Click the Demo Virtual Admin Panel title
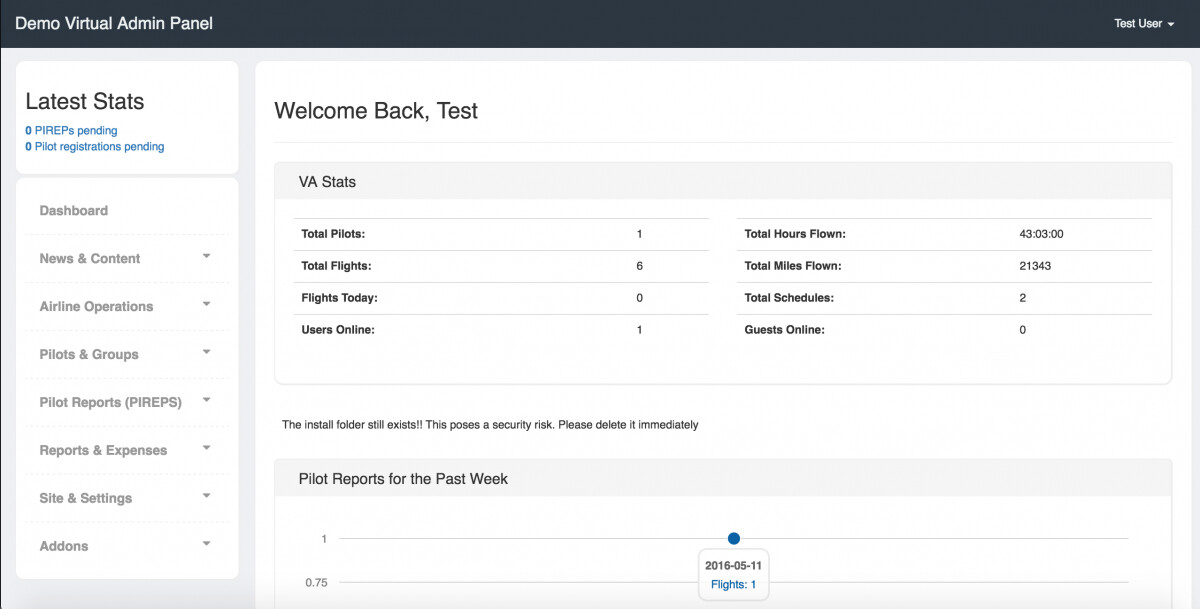The height and width of the screenshot is (609, 1200). [x=114, y=23]
